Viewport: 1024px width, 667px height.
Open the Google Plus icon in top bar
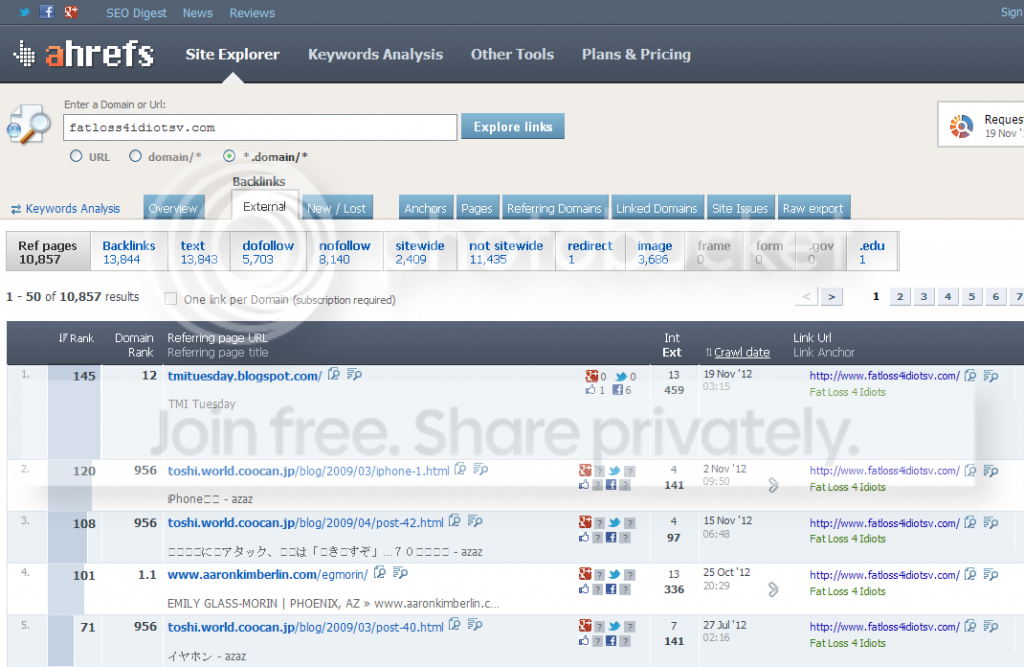[71, 12]
